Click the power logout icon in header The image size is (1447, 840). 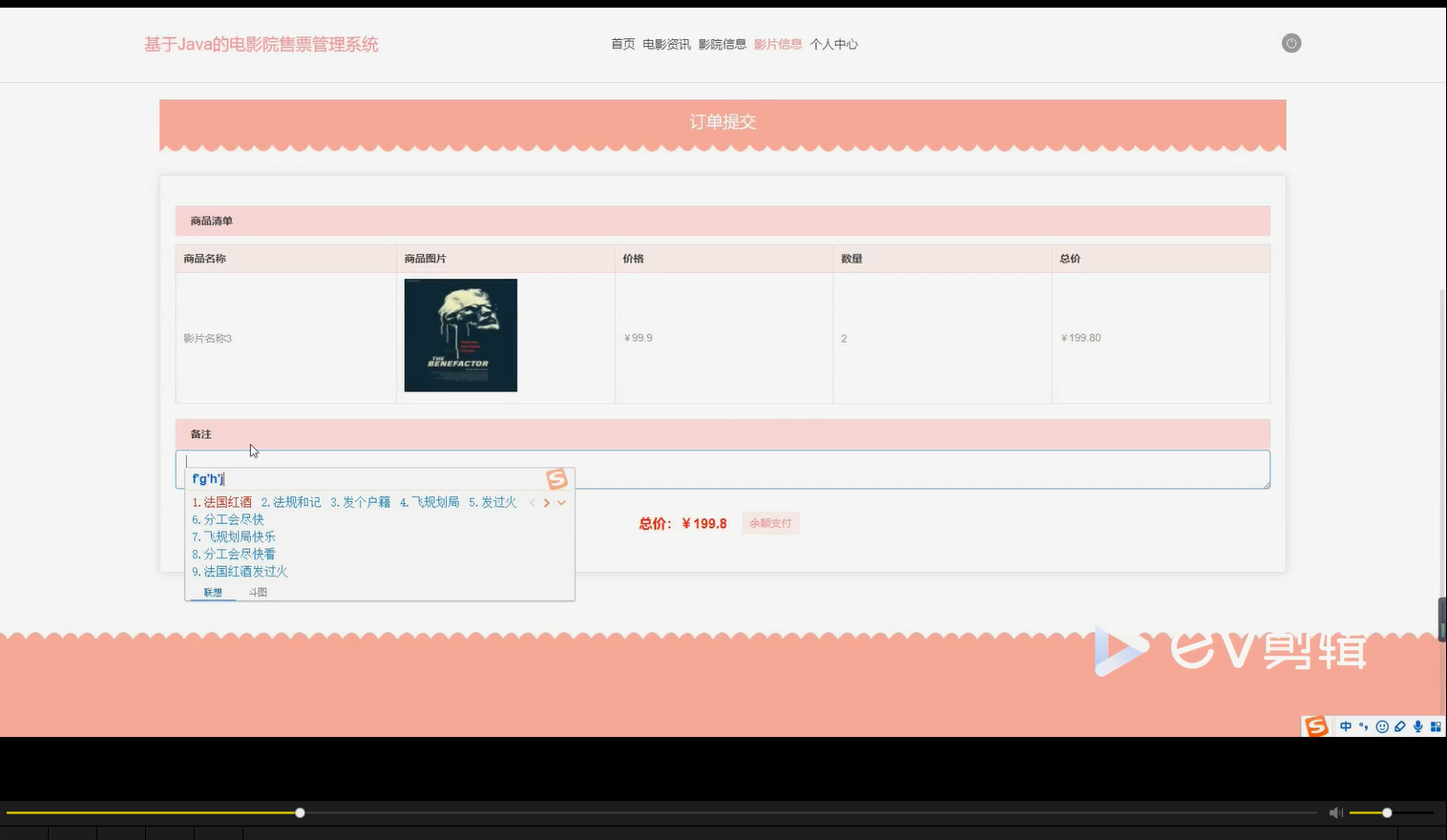[1290, 43]
